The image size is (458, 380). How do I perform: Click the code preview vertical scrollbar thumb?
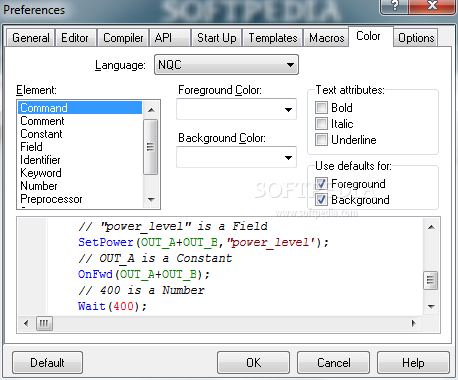tap(431, 280)
